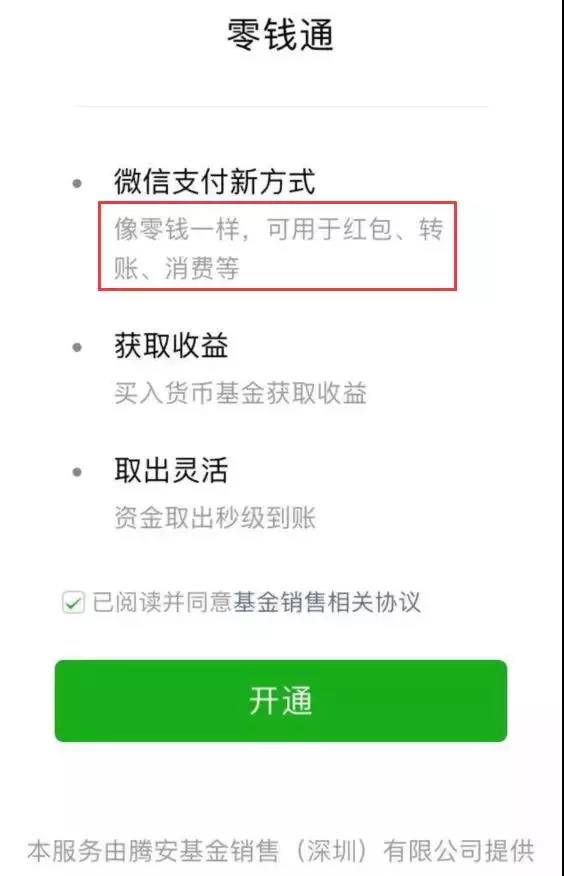
Task: Tap the green 开通 button
Action: coord(281,701)
